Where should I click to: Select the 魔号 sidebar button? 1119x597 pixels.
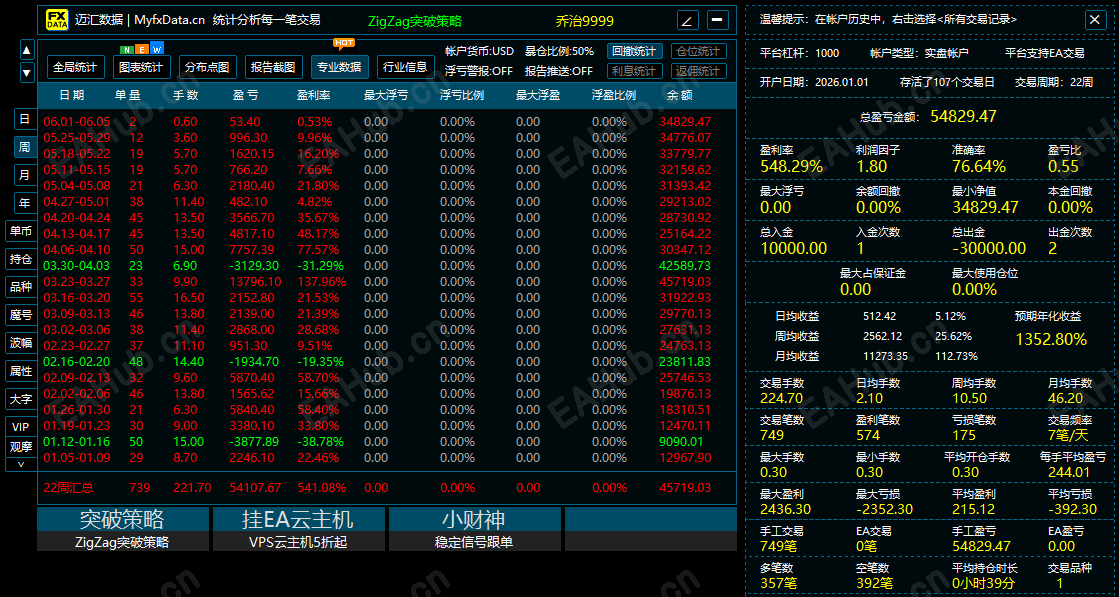click(21, 315)
